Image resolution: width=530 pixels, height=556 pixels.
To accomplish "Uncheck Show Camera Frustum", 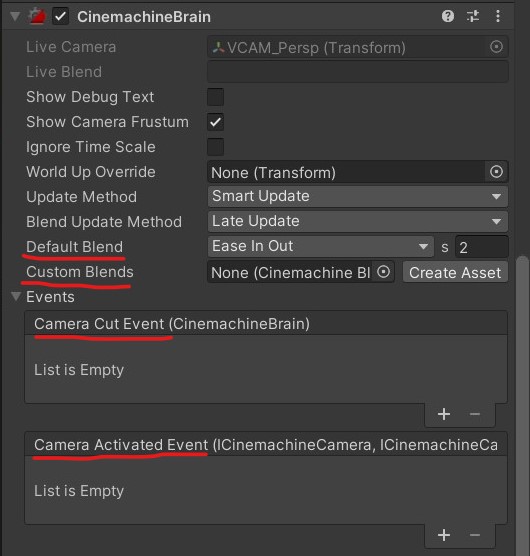I will click(216, 122).
